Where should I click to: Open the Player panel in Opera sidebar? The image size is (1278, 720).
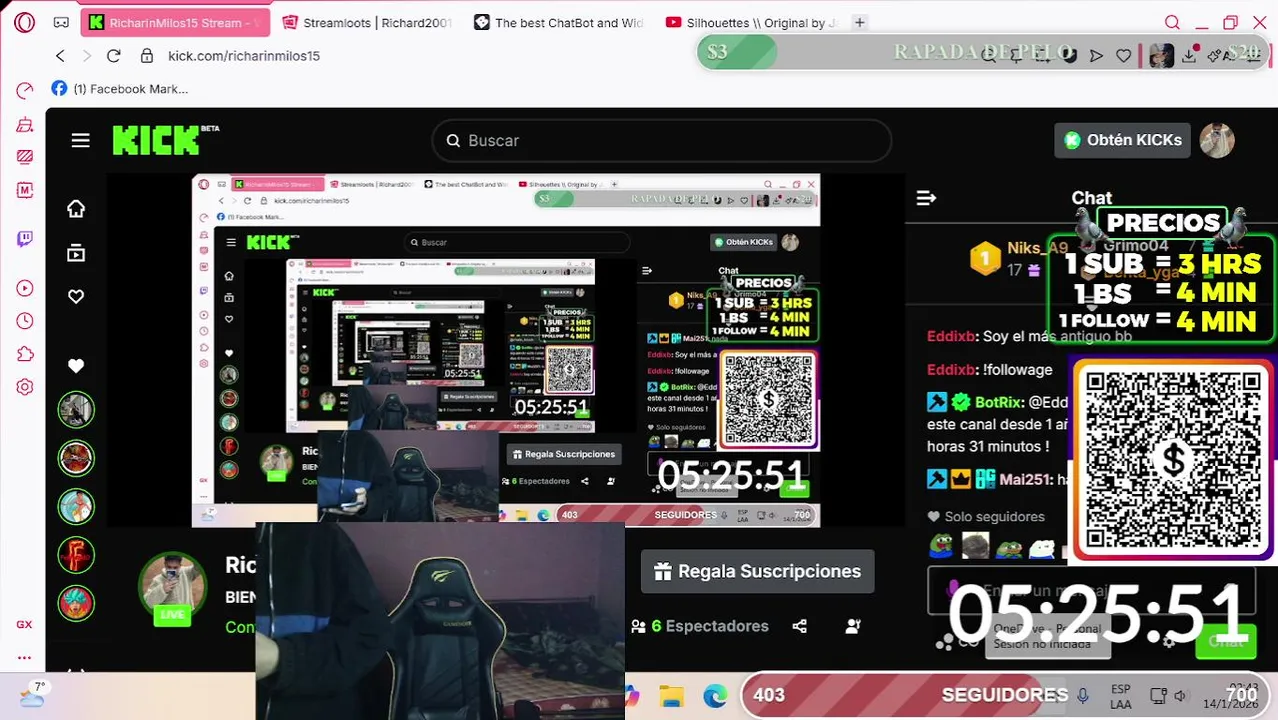[x=25, y=288]
